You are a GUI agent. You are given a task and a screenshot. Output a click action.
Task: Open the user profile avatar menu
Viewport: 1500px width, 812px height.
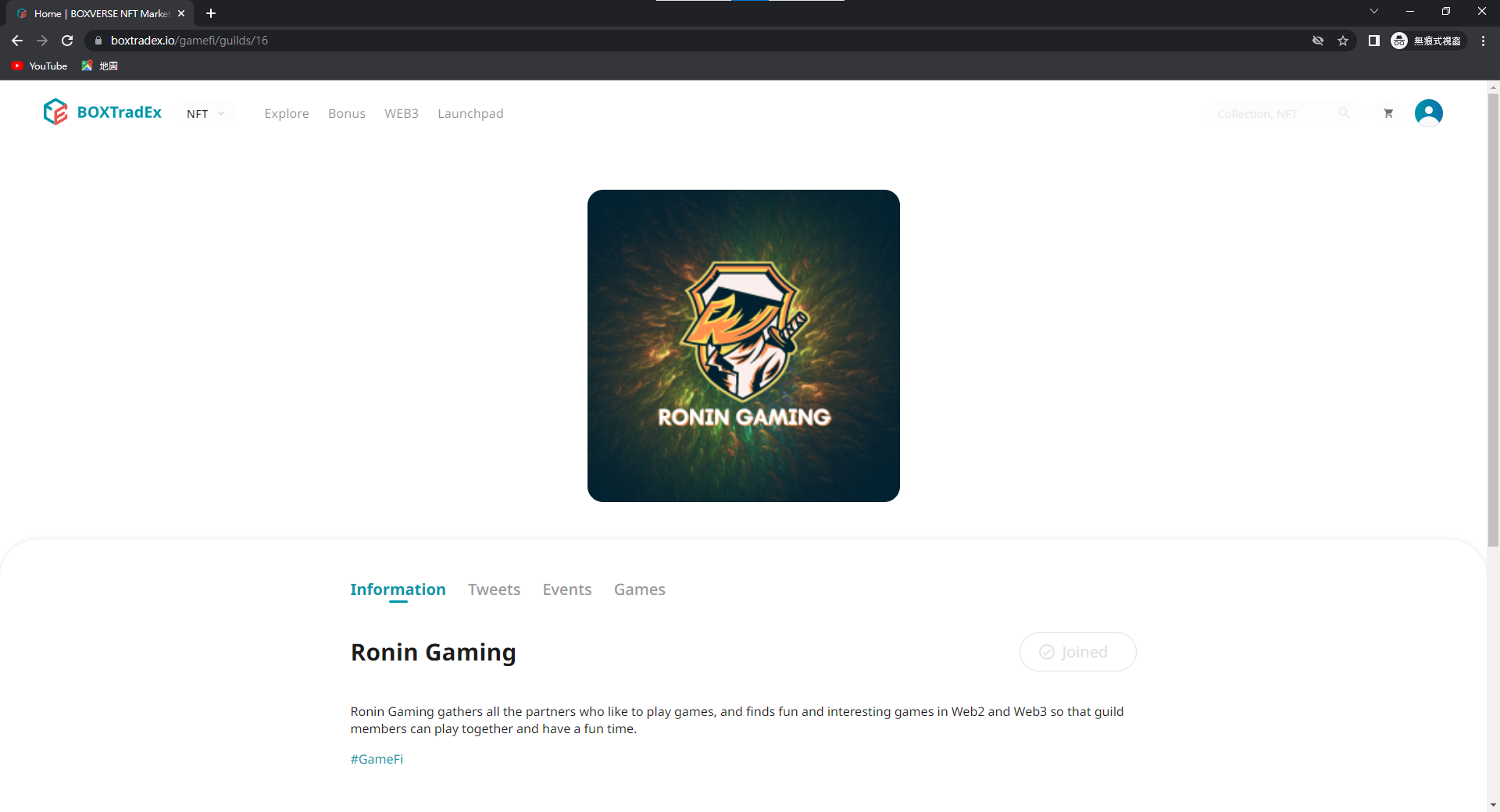coord(1428,113)
